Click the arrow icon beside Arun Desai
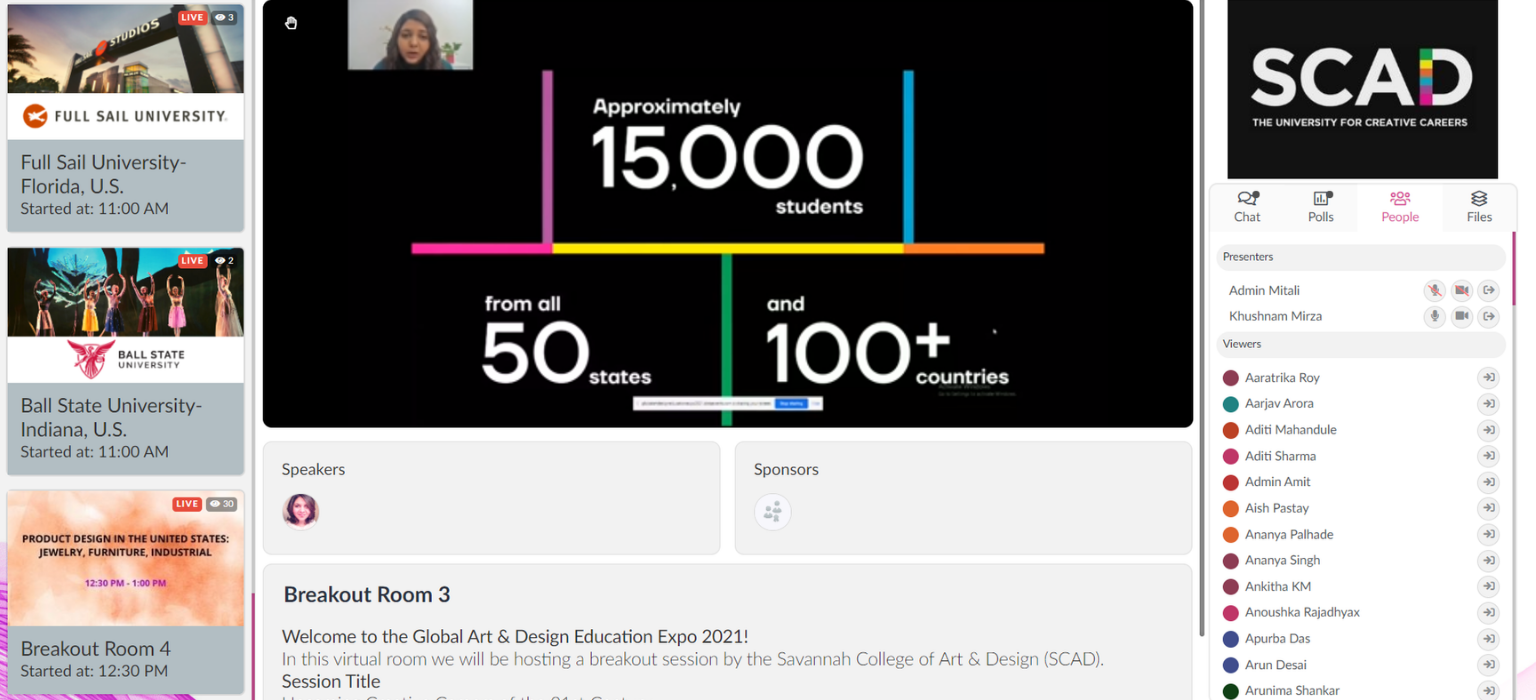 [x=1489, y=665]
